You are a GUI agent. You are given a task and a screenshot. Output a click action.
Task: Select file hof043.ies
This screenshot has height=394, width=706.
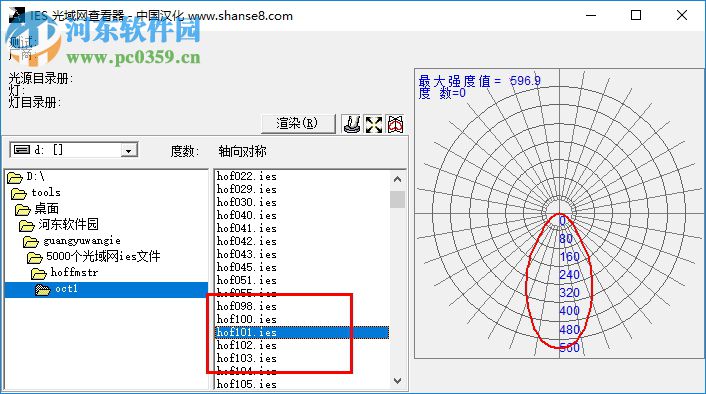point(247,254)
